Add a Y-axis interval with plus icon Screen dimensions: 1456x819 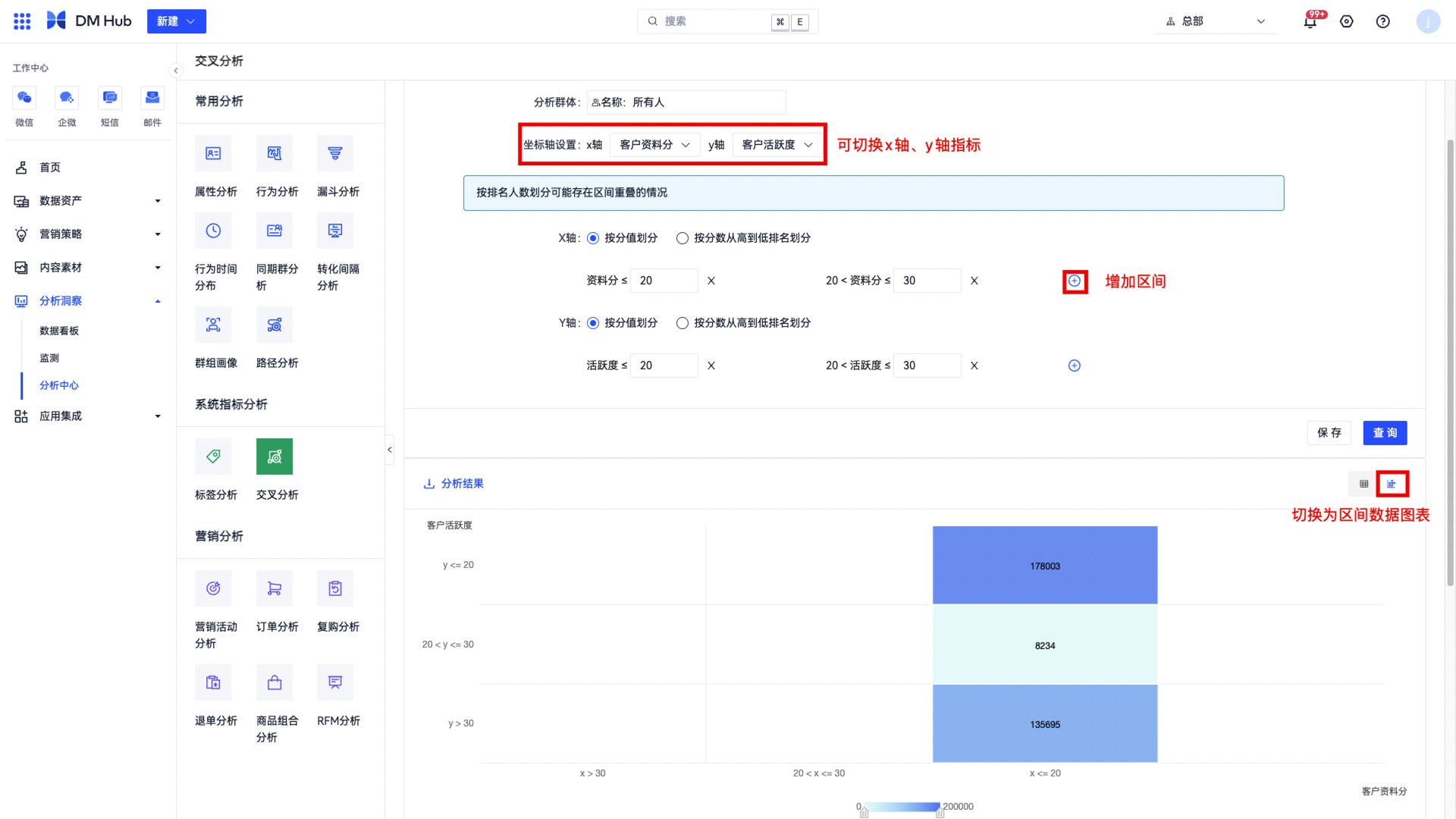click(1075, 366)
